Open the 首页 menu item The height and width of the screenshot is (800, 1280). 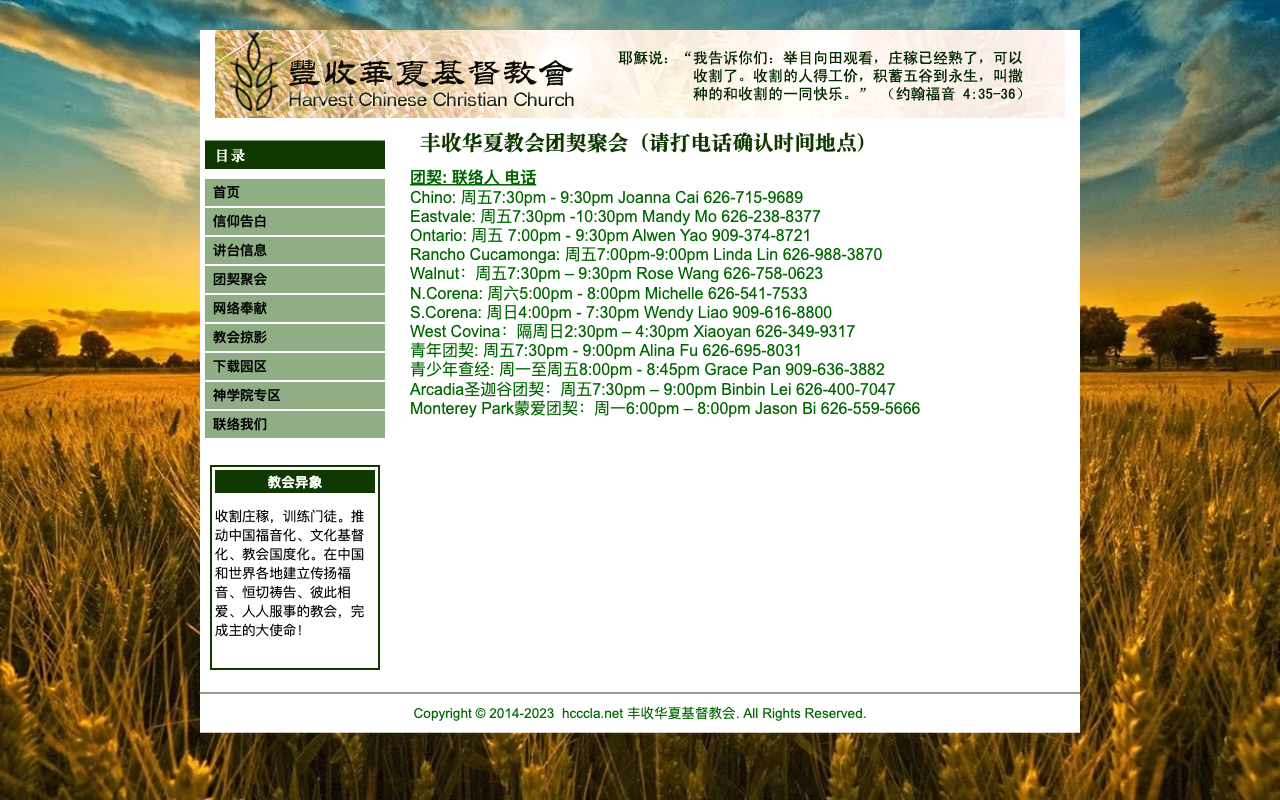pyautogui.click(x=295, y=192)
